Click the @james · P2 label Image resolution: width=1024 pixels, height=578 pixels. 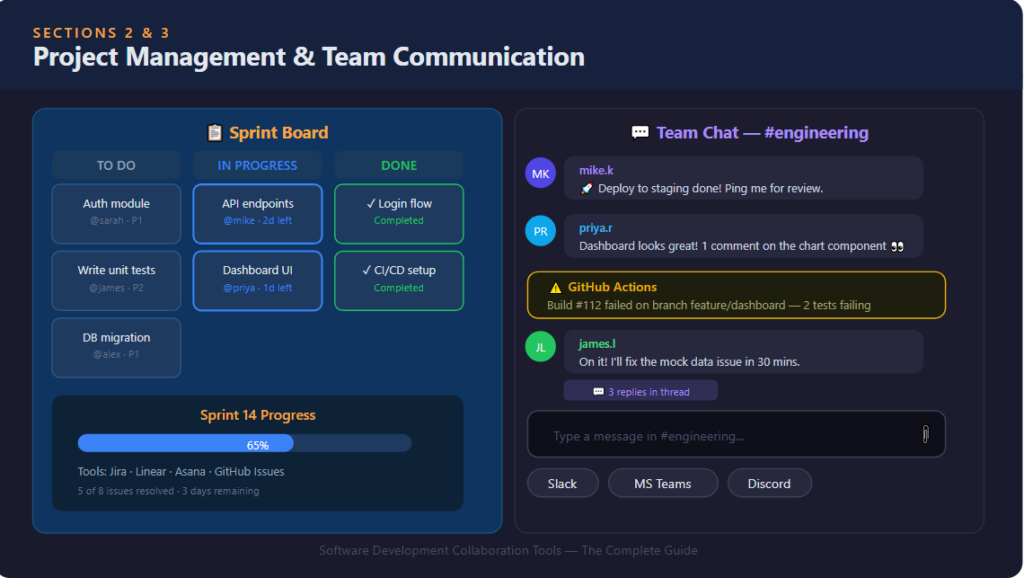point(116,288)
